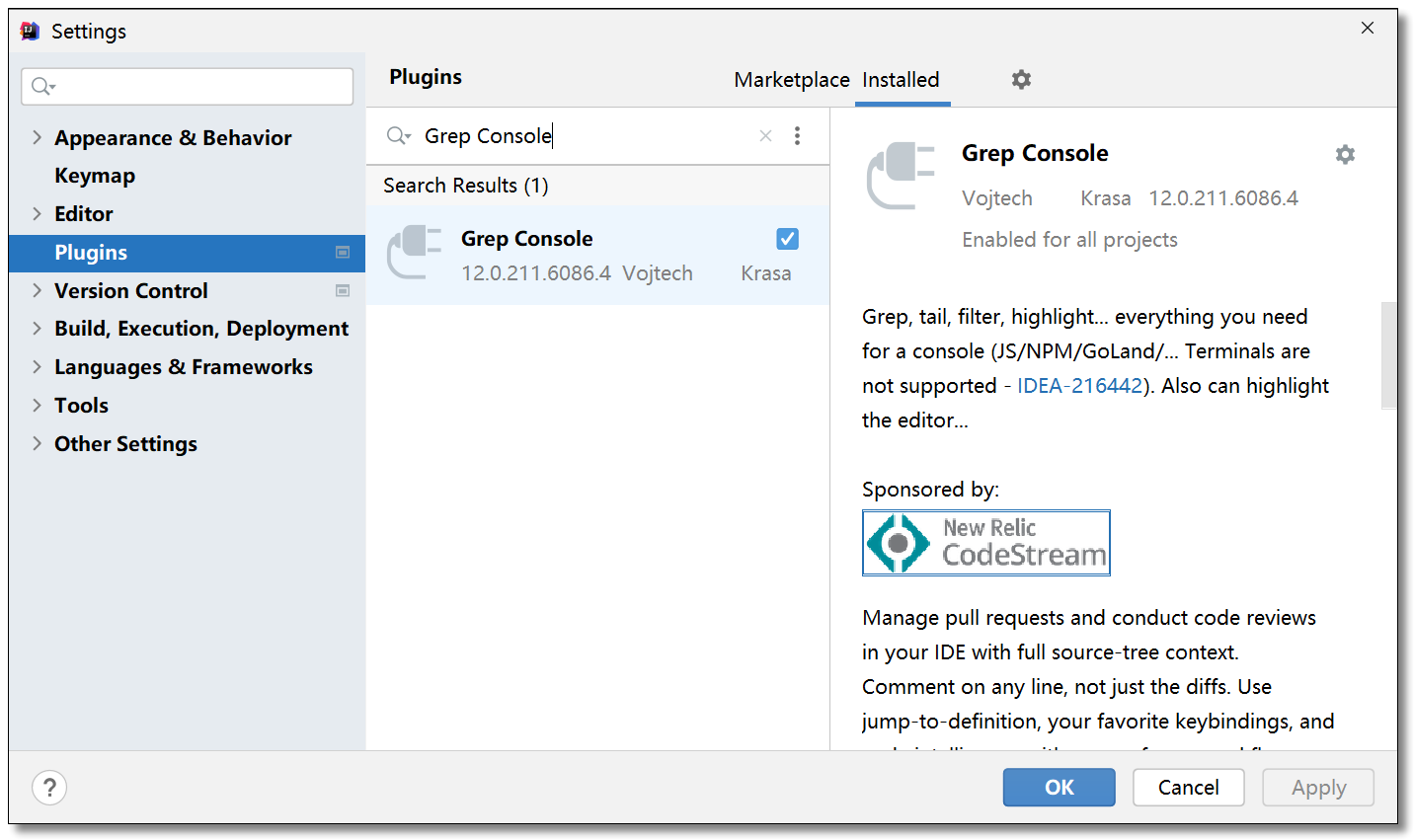Expand Appearance & Behavior settings
The height and width of the screenshot is (840, 1414).
[x=37, y=137]
